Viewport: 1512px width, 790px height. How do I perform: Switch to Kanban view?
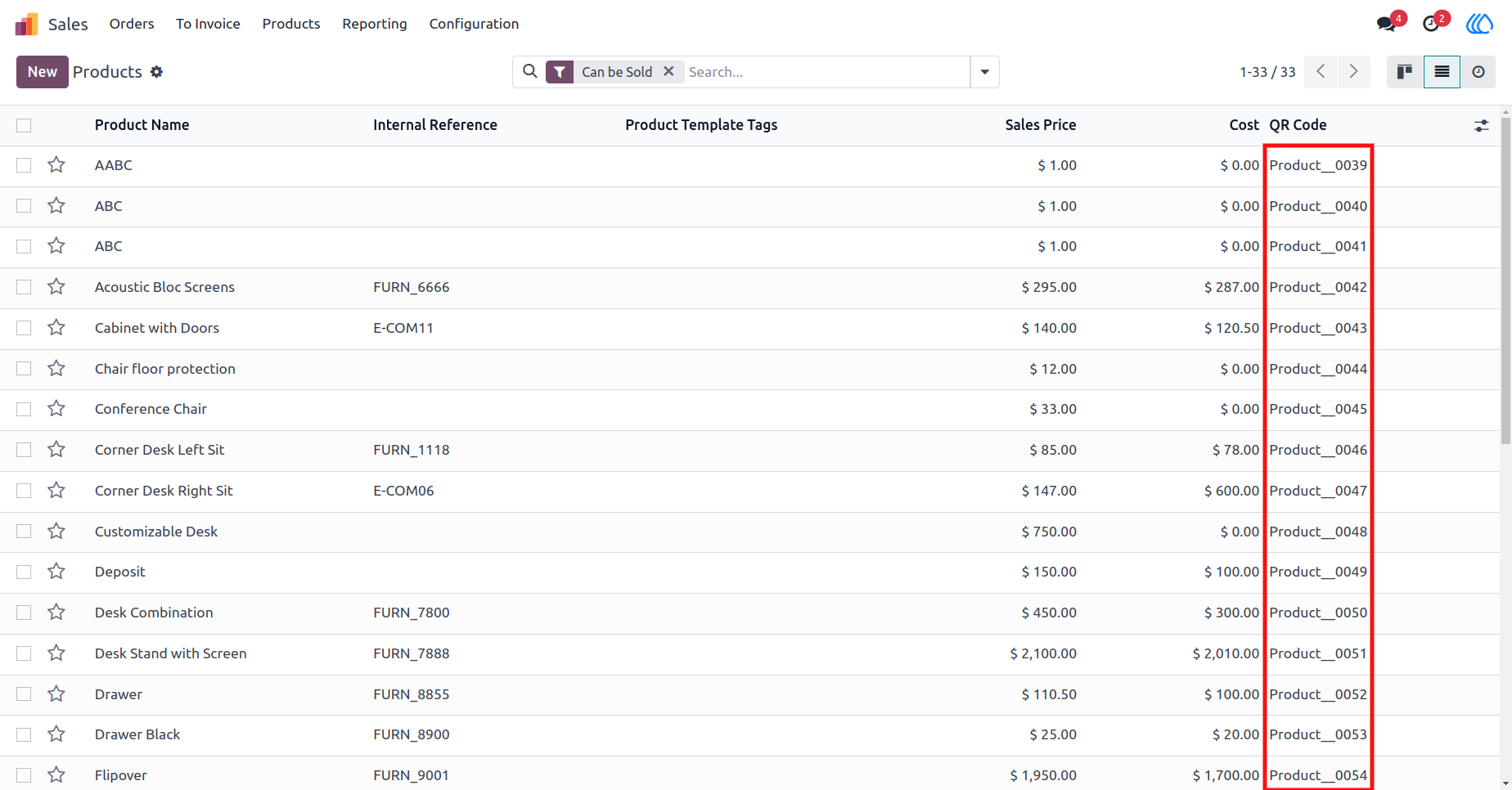[x=1405, y=72]
